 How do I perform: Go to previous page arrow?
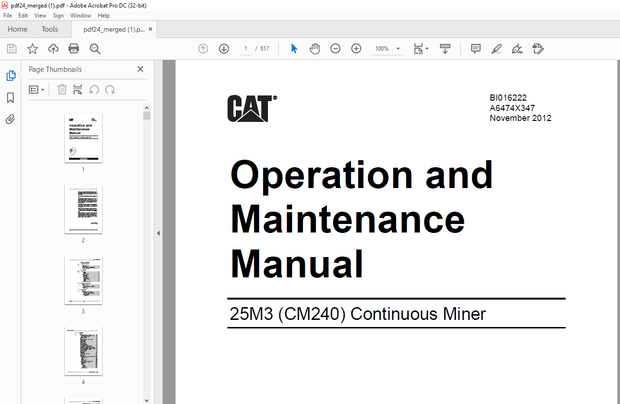(203, 49)
